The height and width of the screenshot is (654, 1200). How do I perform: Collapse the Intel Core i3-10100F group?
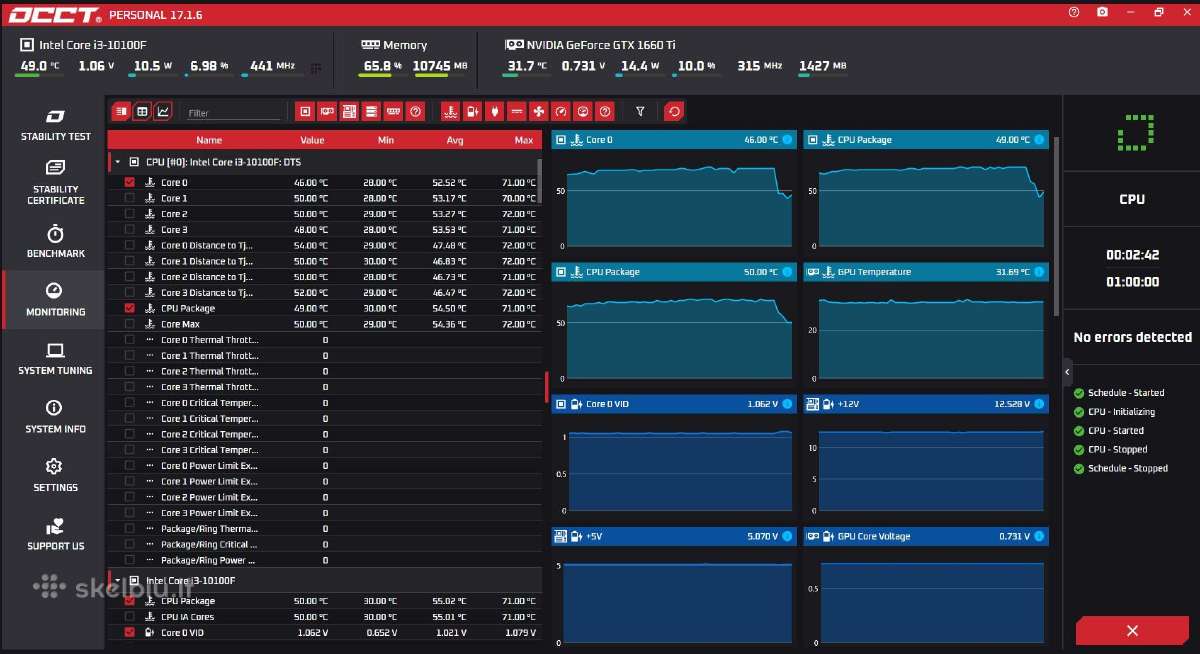[x=117, y=580]
